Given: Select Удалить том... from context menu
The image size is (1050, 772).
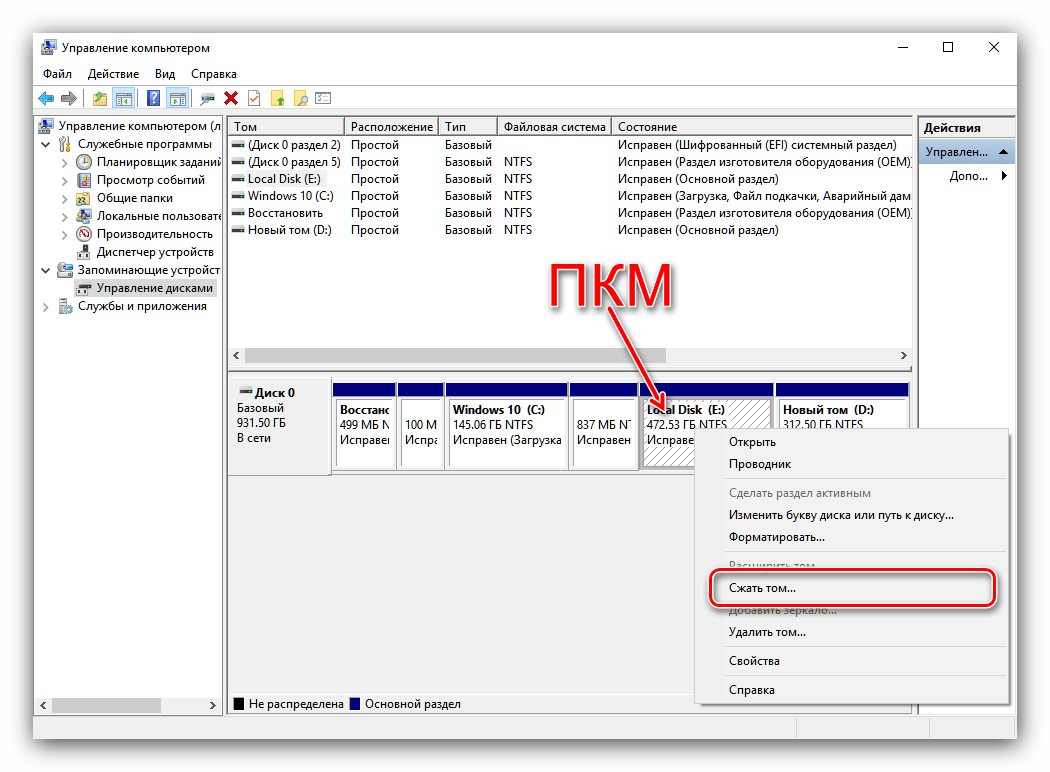Looking at the screenshot, I should 767,632.
